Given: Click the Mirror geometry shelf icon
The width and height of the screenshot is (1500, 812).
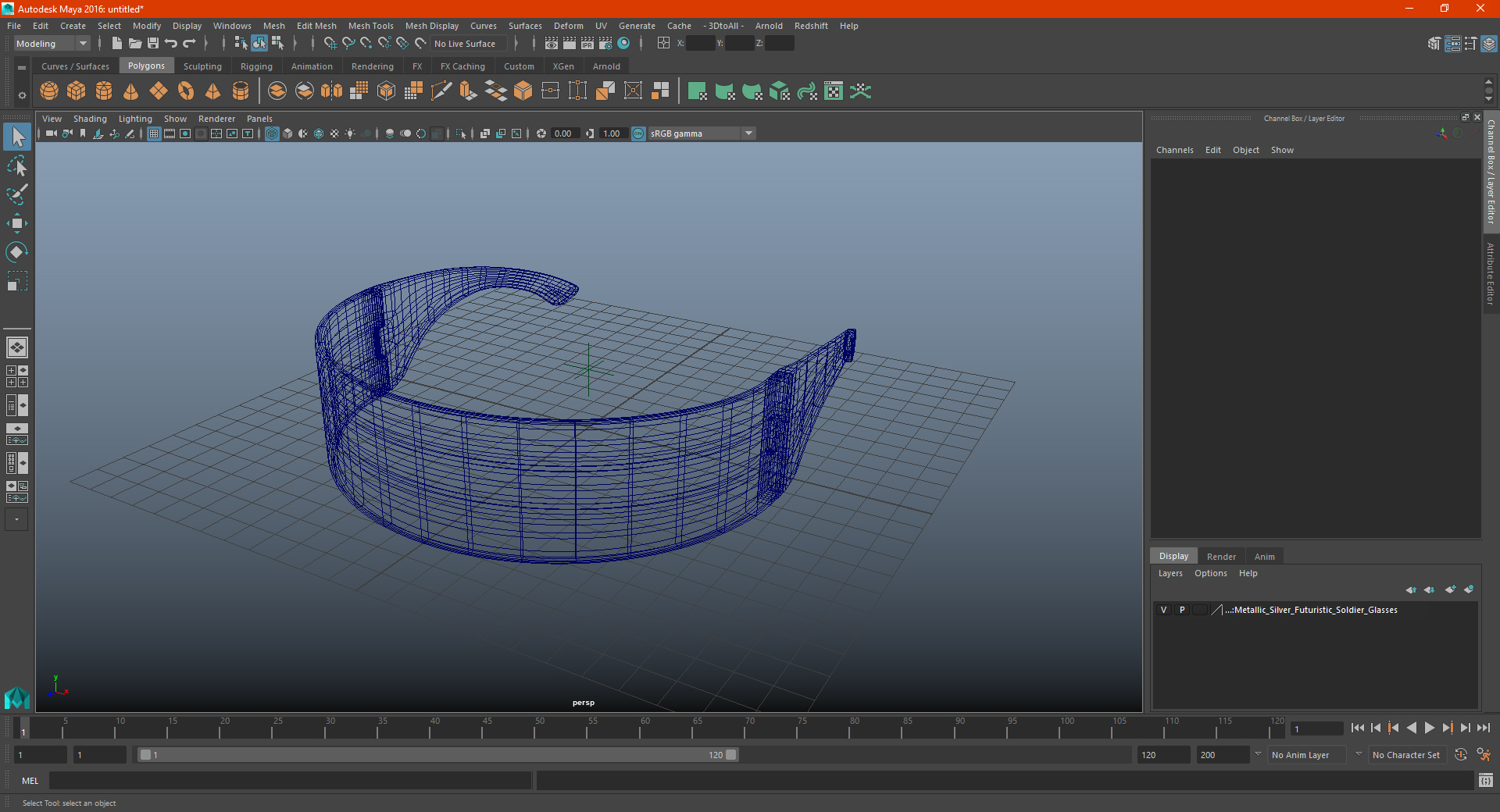Looking at the screenshot, I should pos(332,91).
